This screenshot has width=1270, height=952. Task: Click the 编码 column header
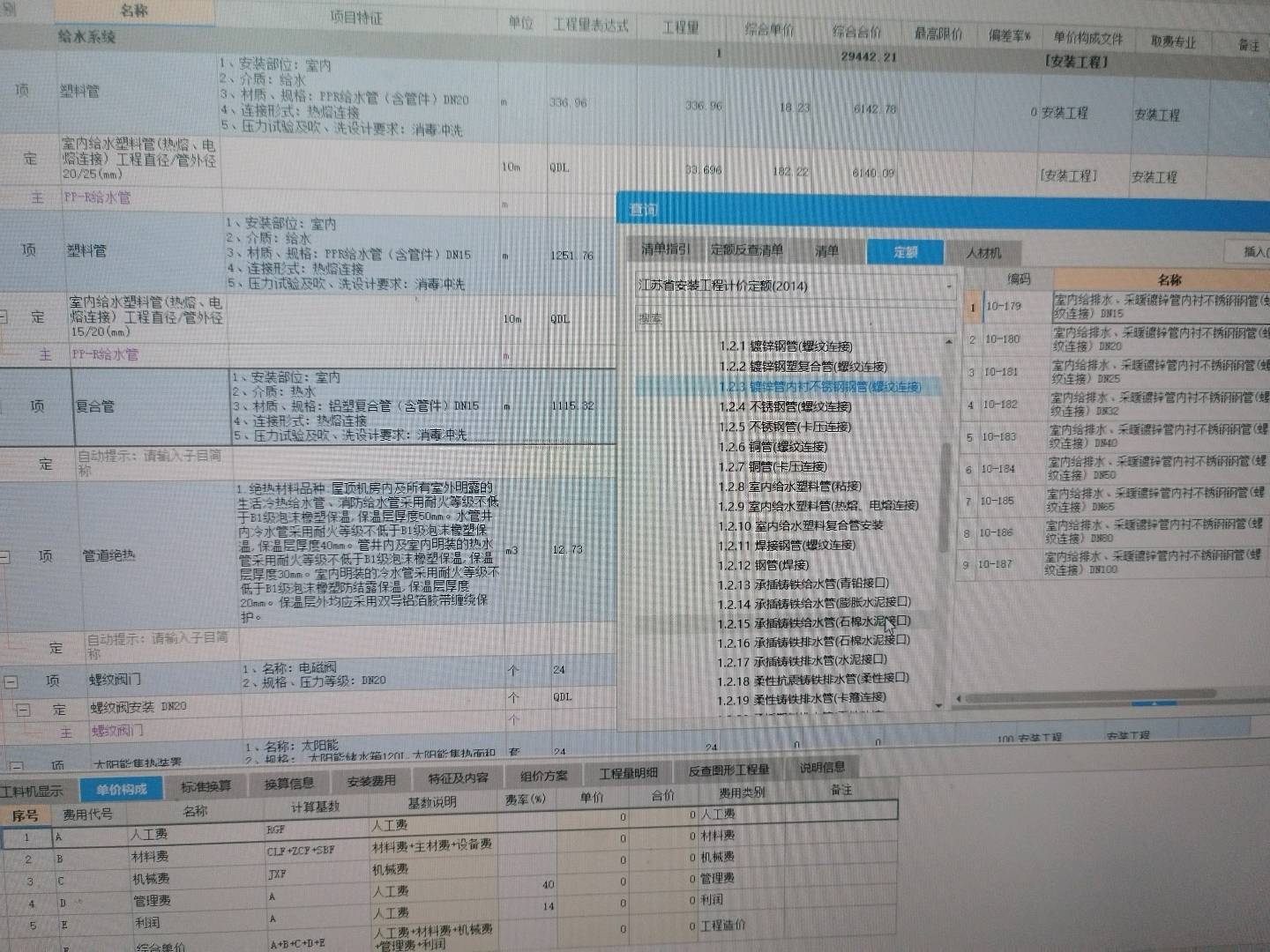(1018, 279)
